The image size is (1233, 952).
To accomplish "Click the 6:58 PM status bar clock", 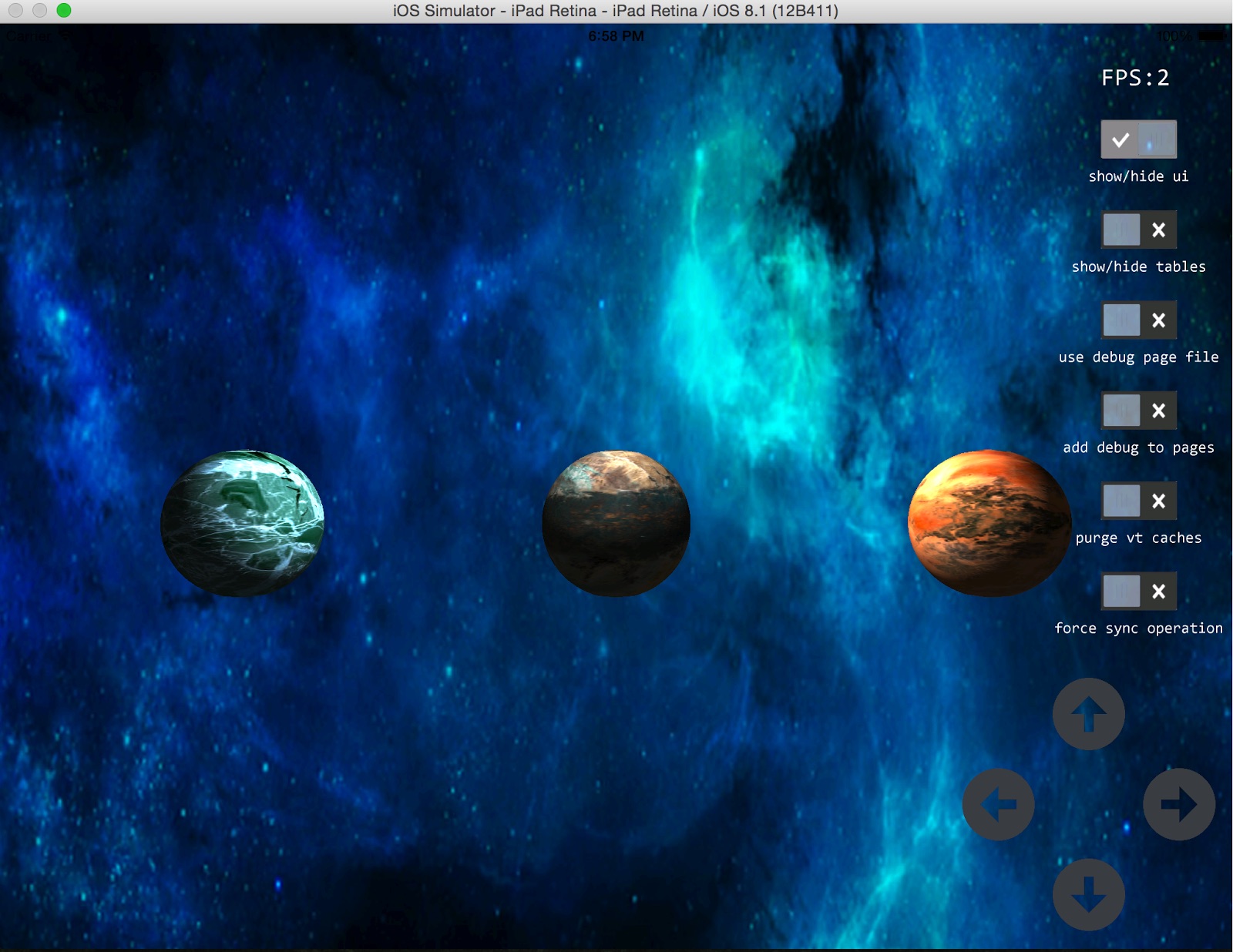I will [616, 36].
